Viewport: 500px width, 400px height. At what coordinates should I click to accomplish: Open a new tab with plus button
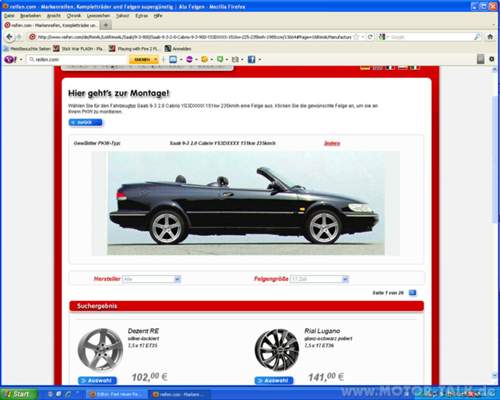pyautogui.click(x=106, y=25)
